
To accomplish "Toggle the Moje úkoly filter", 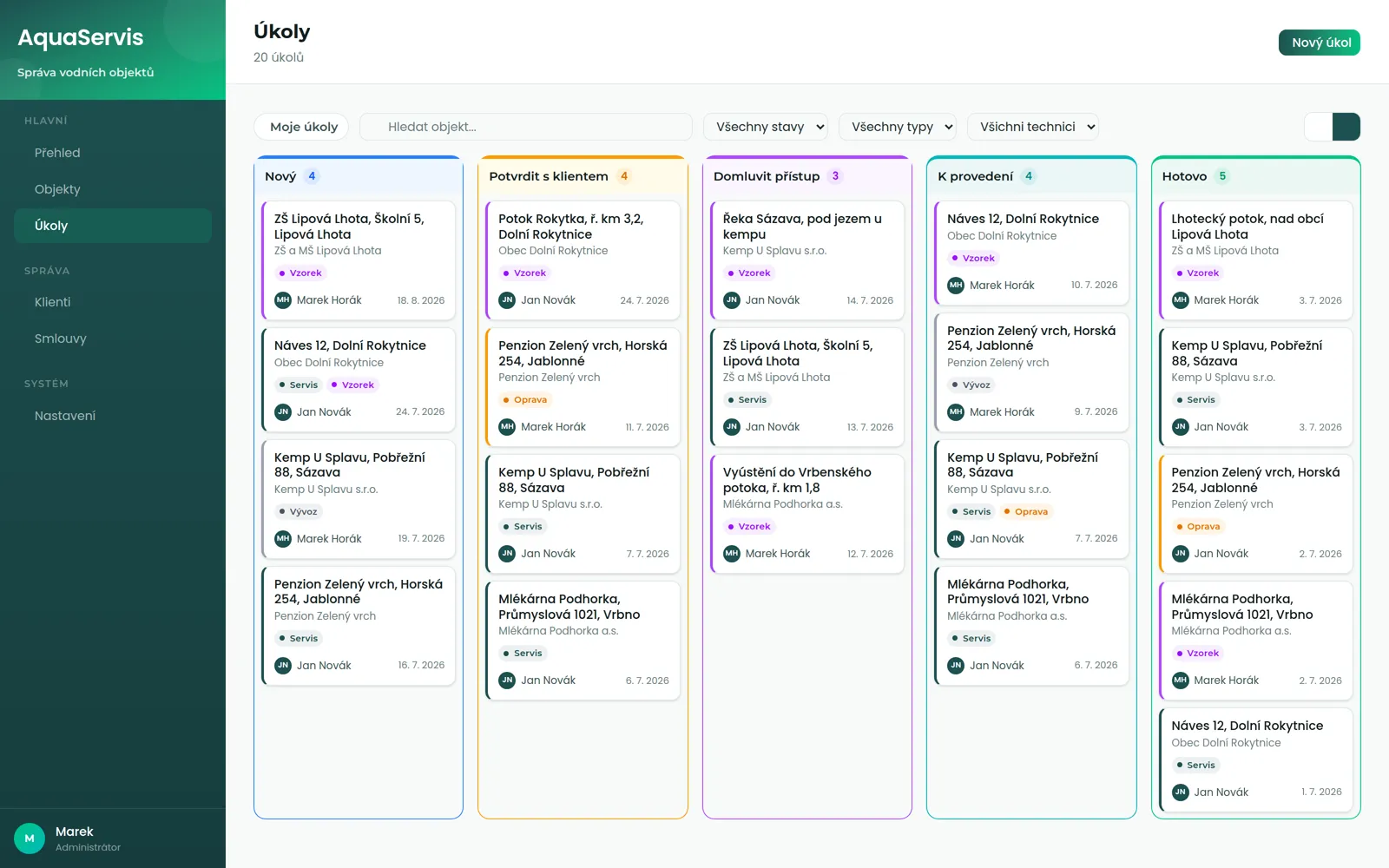I will click(x=301, y=127).
